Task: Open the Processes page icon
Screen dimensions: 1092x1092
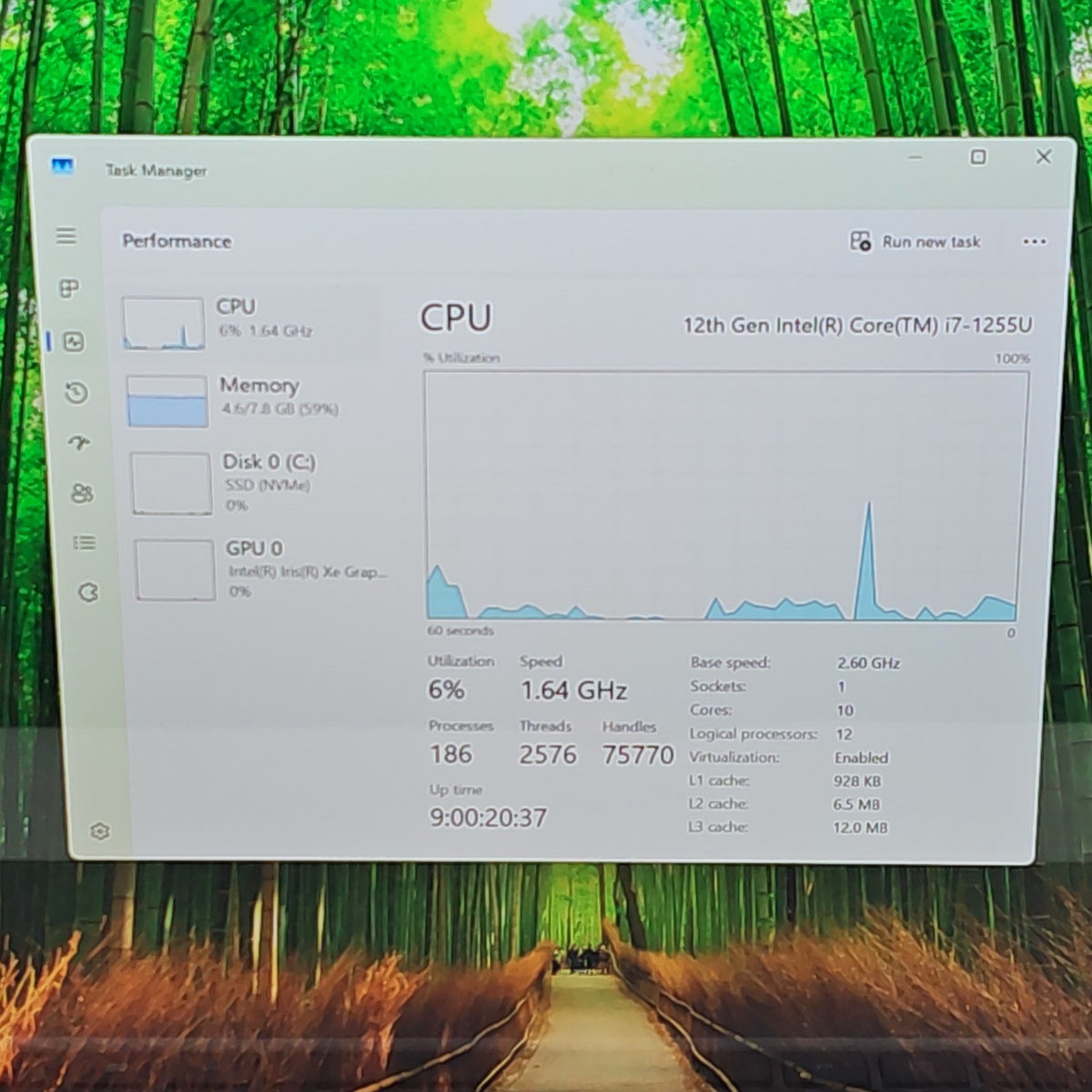Action: (x=69, y=289)
